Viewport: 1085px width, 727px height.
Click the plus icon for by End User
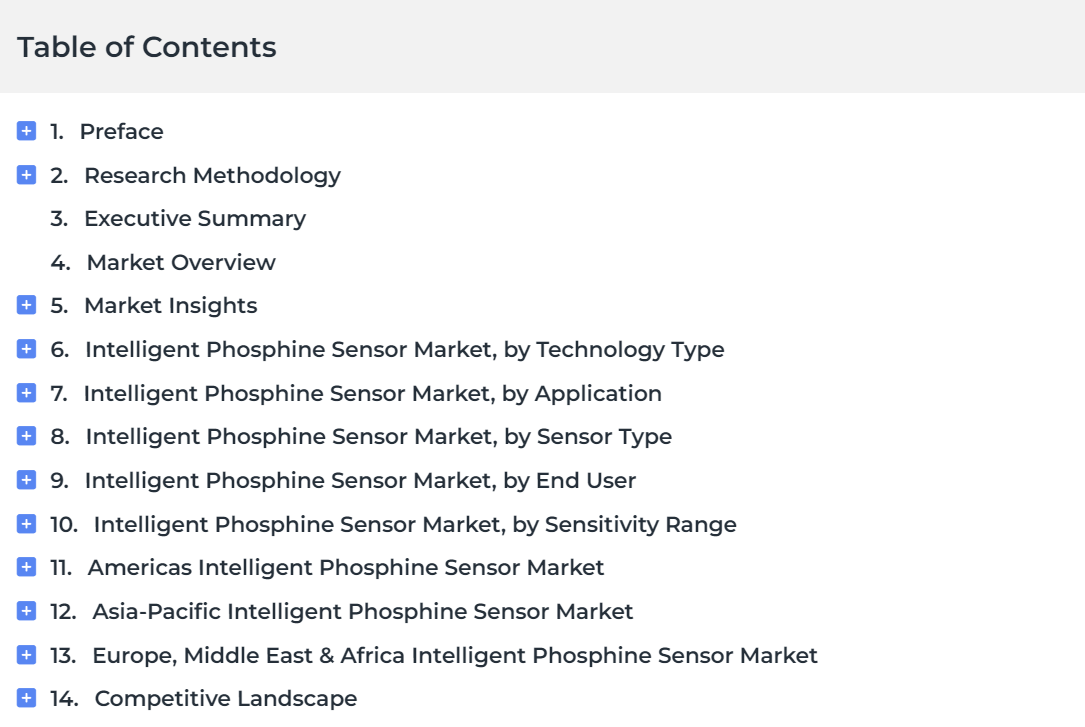(x=26, y=480)
